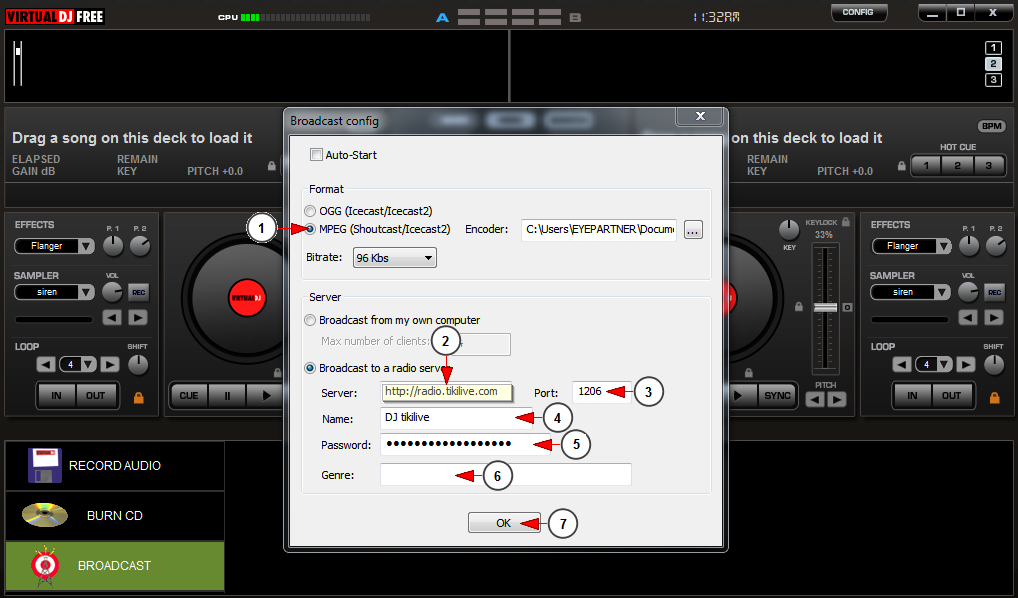Select BROADCAST option
Viewport: 1018px width, 598px height.
[x=115, y=566]
